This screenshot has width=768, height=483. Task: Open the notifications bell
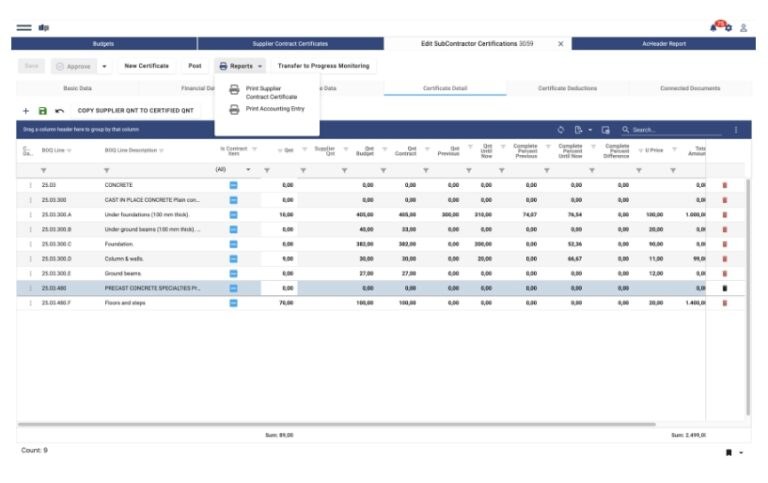pos(714,28)
